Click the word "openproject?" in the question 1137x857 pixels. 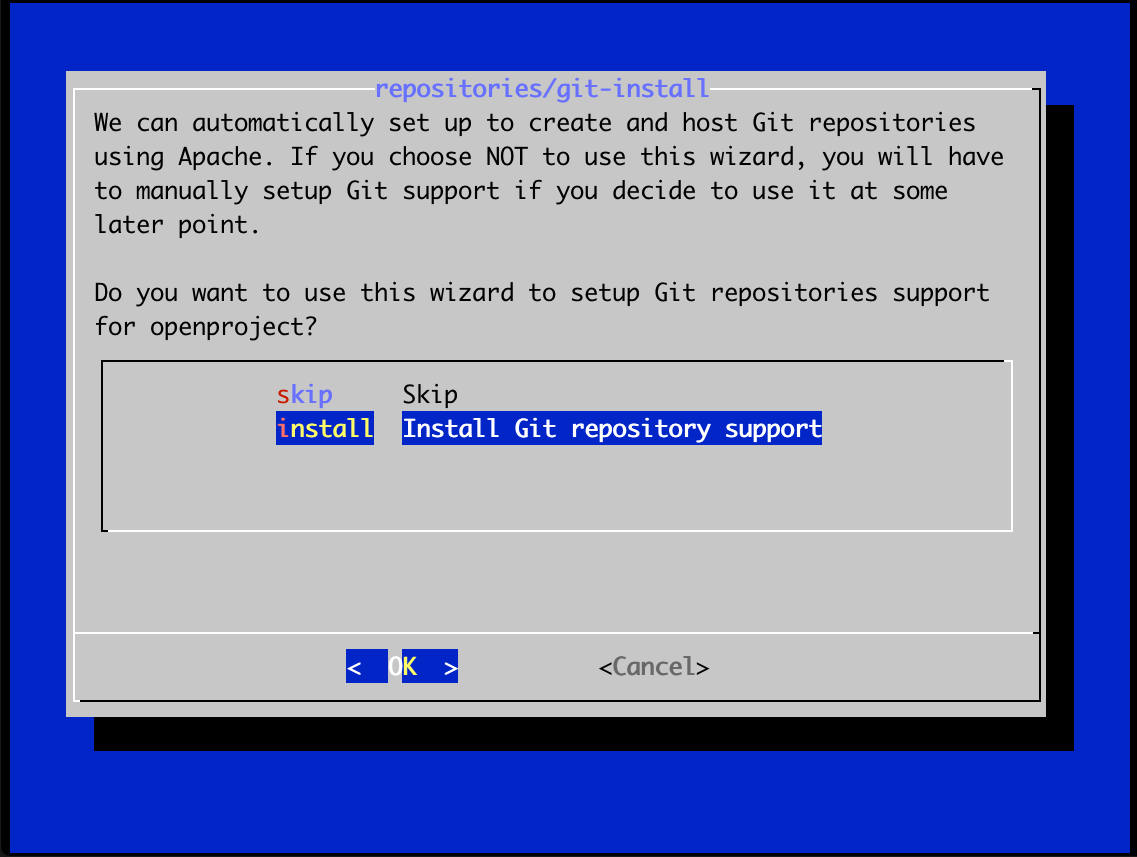pos(233,327)
